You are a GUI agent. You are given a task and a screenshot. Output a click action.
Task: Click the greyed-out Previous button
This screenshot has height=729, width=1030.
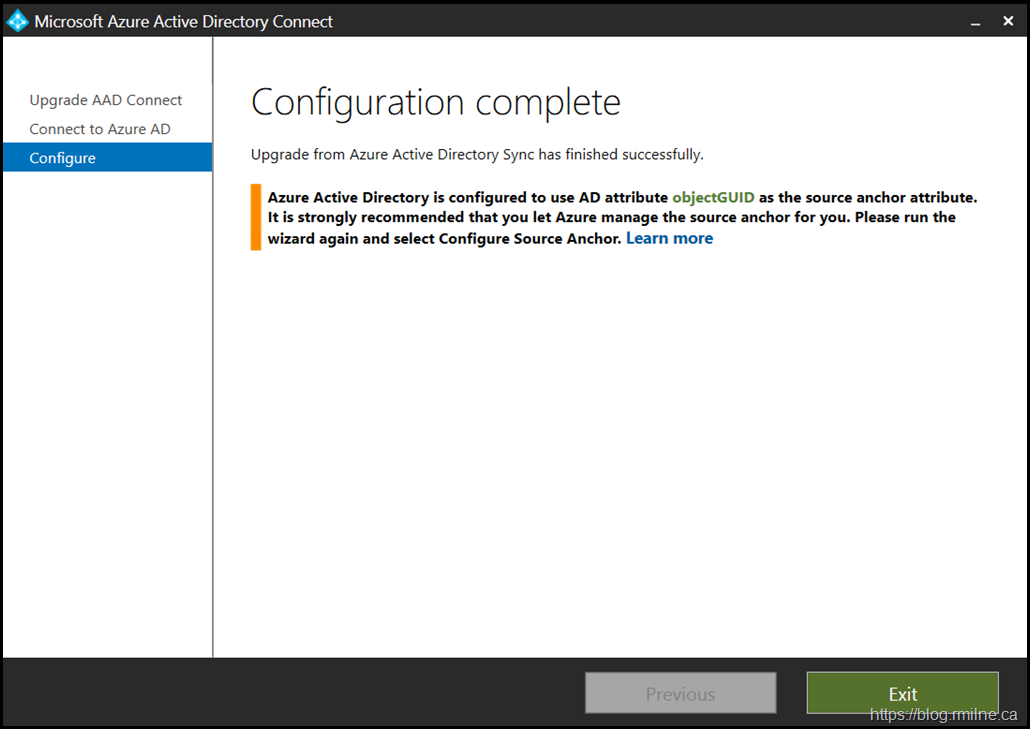click(x=680, y=693)
